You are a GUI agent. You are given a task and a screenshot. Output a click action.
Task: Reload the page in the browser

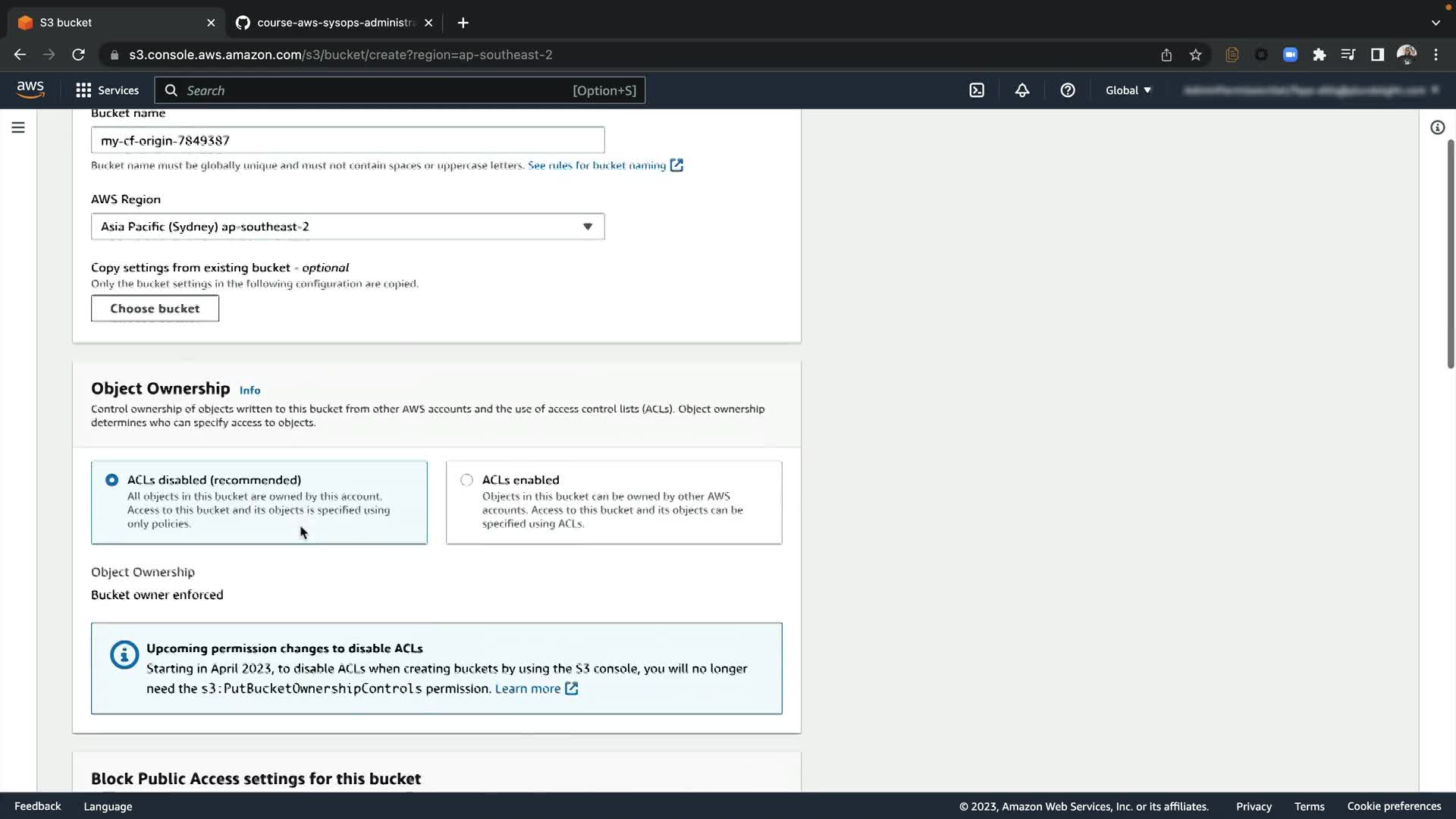pyautogui.click(x=78, y=55)
